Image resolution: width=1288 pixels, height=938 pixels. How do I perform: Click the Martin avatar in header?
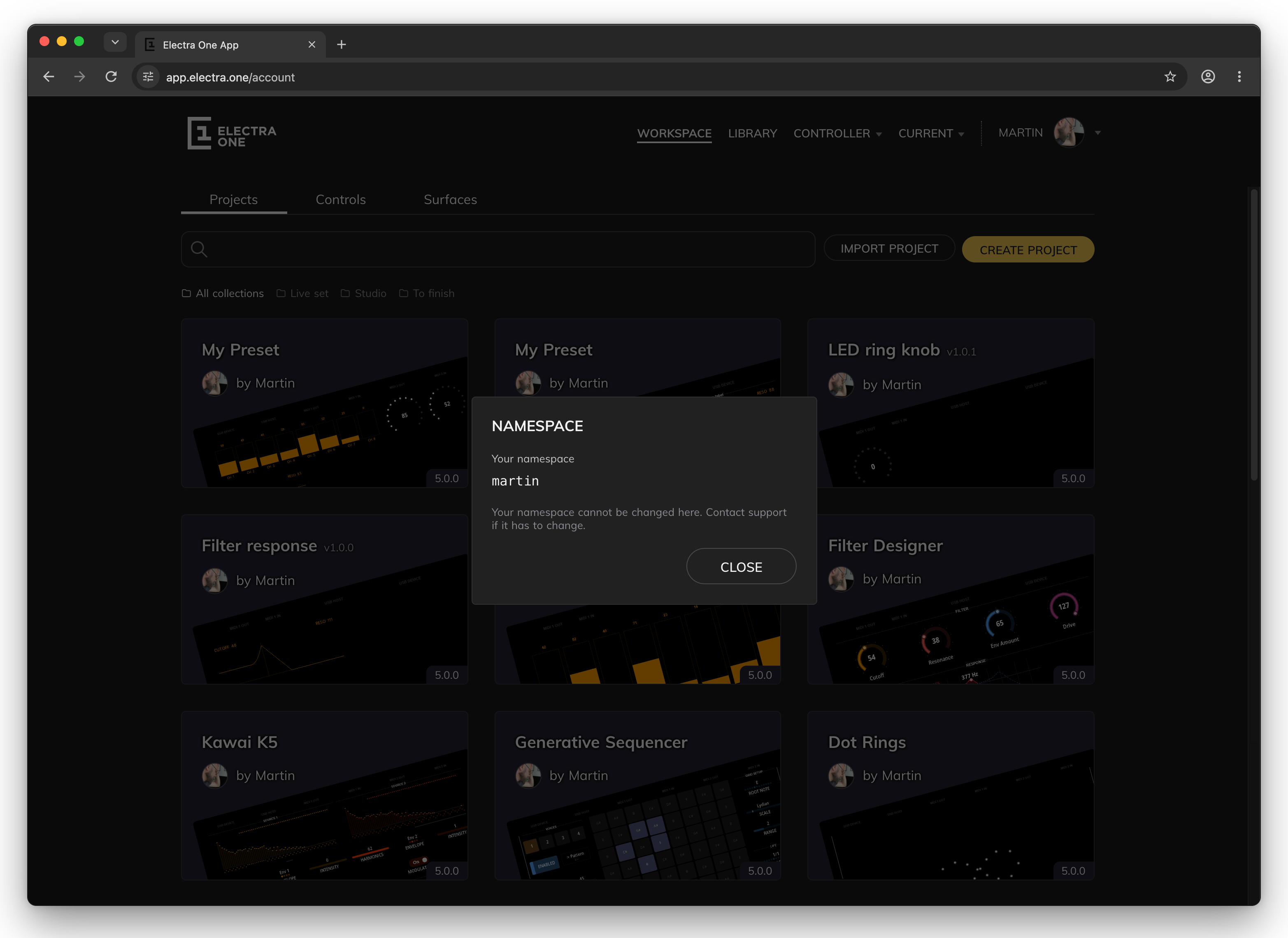(x=1068, y=132)
